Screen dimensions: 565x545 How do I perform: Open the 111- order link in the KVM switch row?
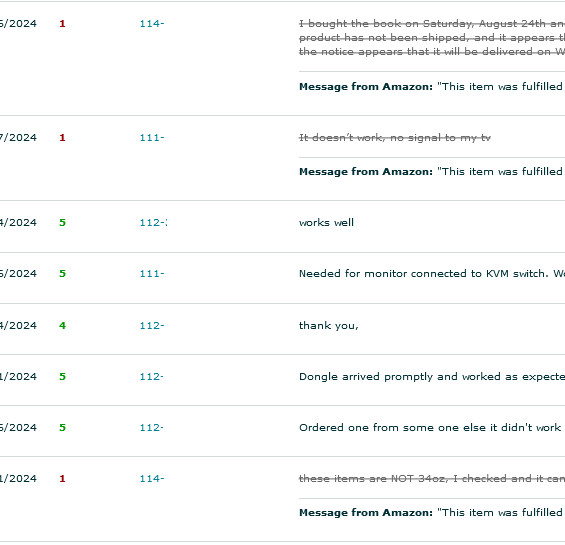152,274
